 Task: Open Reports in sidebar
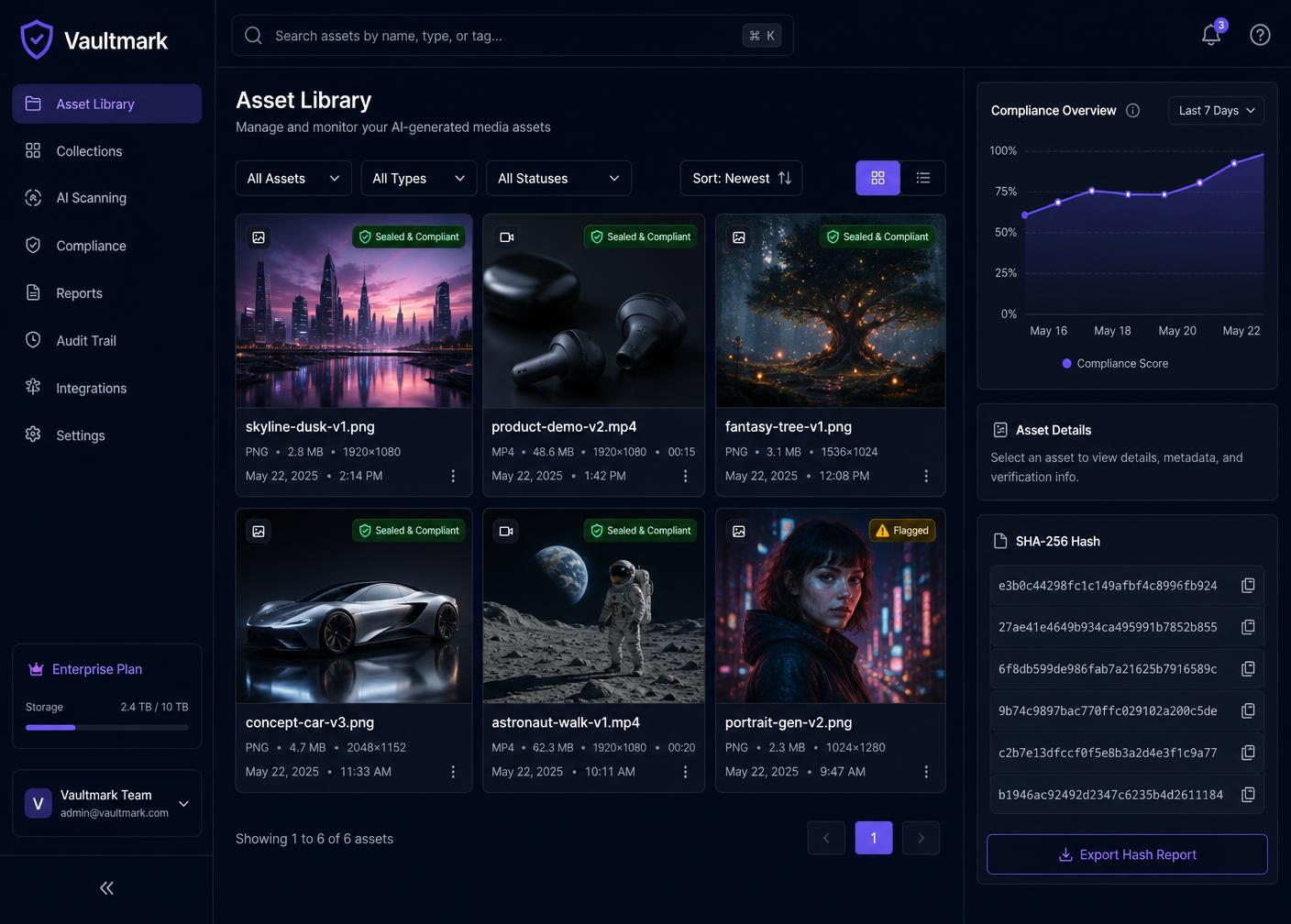click(107, 293)
